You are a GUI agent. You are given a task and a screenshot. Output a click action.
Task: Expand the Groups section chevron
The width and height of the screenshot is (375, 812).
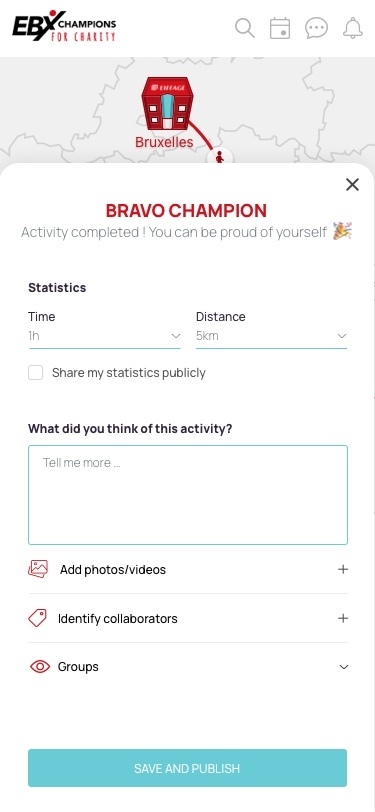click(343, 667)
